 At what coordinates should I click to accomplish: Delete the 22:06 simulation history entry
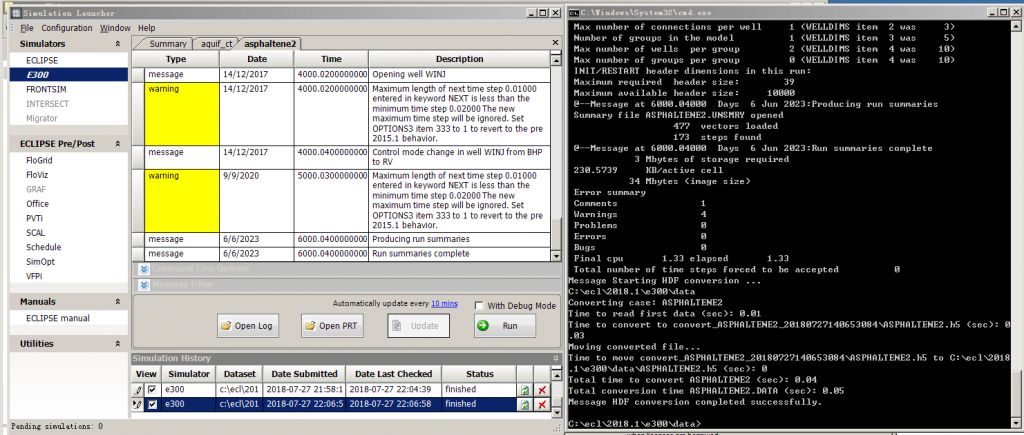click(541, 404)
